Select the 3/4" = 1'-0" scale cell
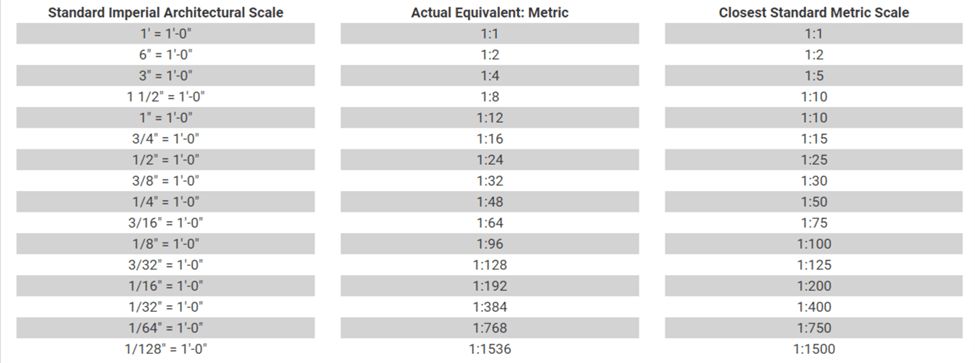This screenshot has width=975, height=363. pos(165,139)
